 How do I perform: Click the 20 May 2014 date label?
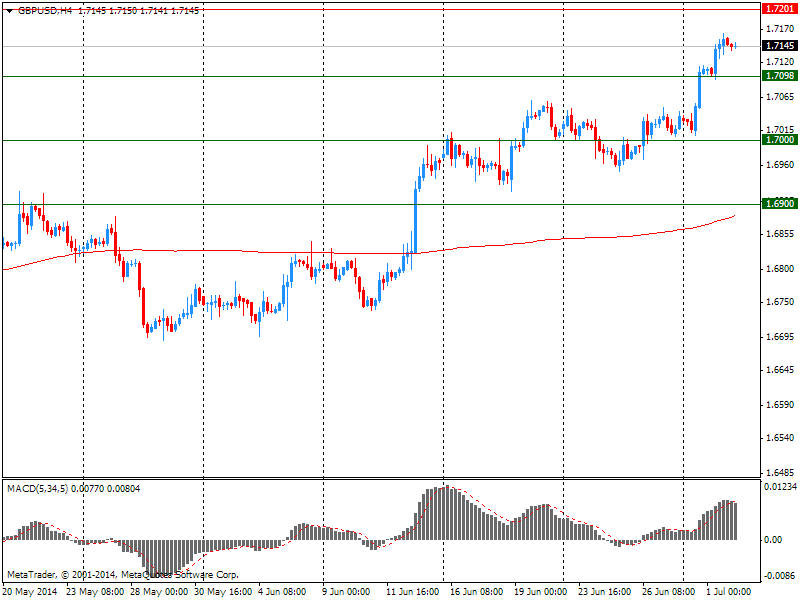(x=30, y=592)
